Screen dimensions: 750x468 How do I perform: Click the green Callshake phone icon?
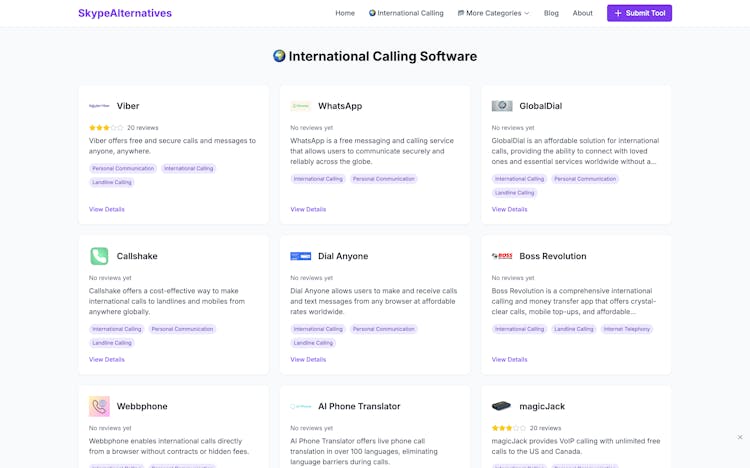[99, 256]
